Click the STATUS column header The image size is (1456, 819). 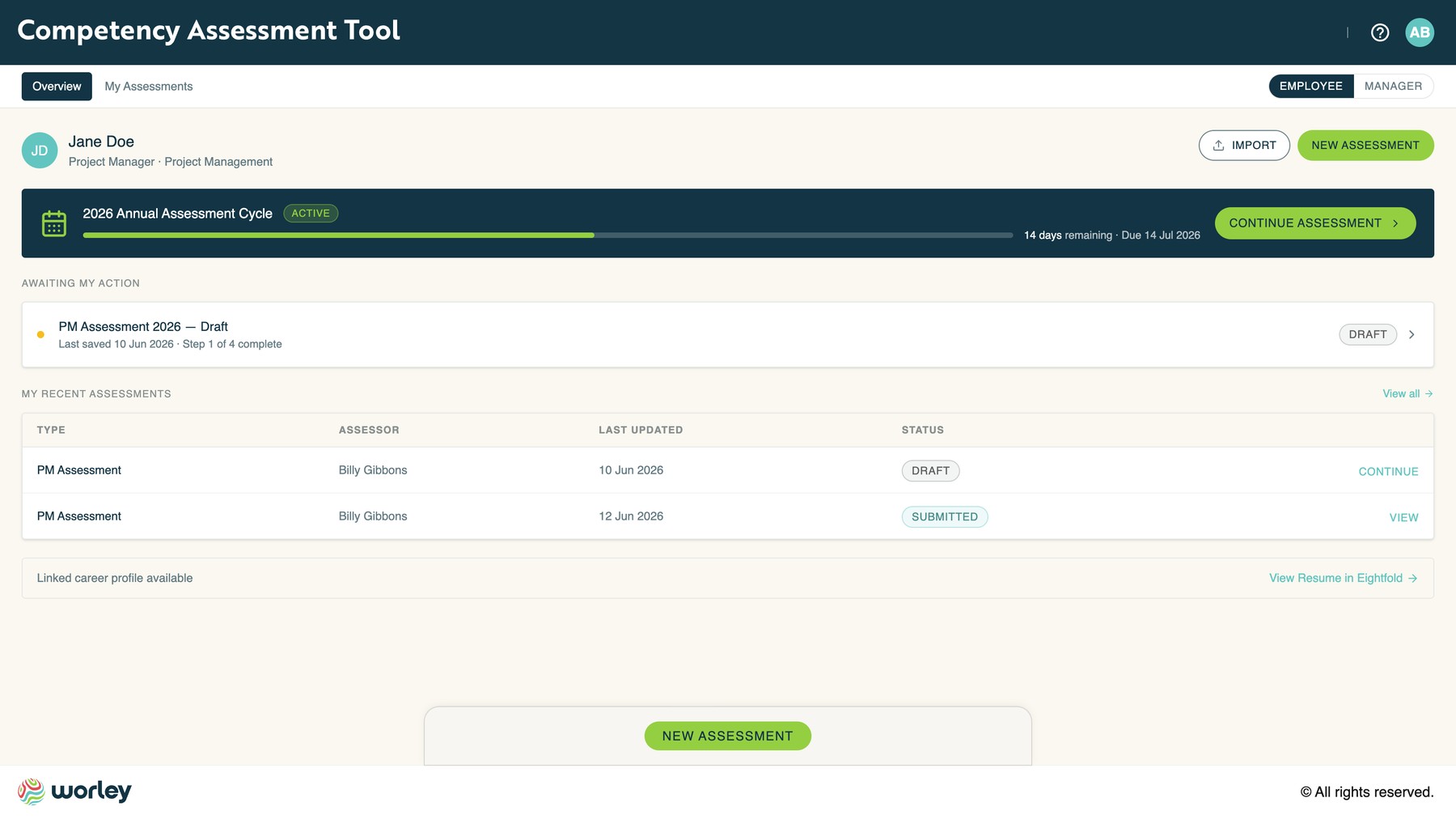[923, 431]
